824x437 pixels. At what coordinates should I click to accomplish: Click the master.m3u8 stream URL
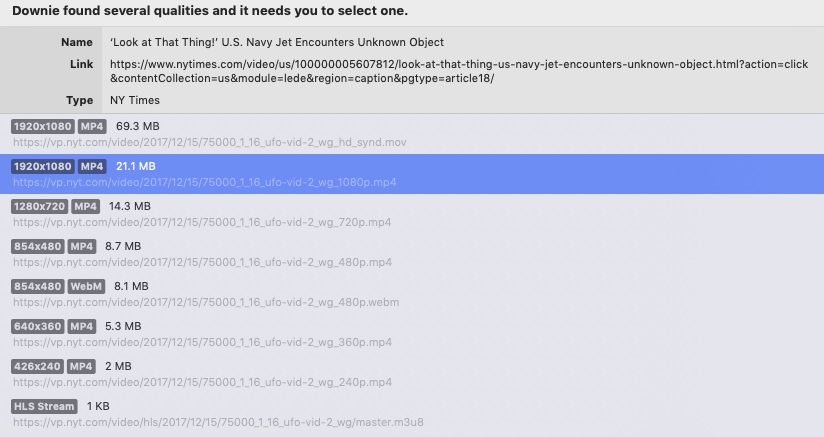[218, 422]
